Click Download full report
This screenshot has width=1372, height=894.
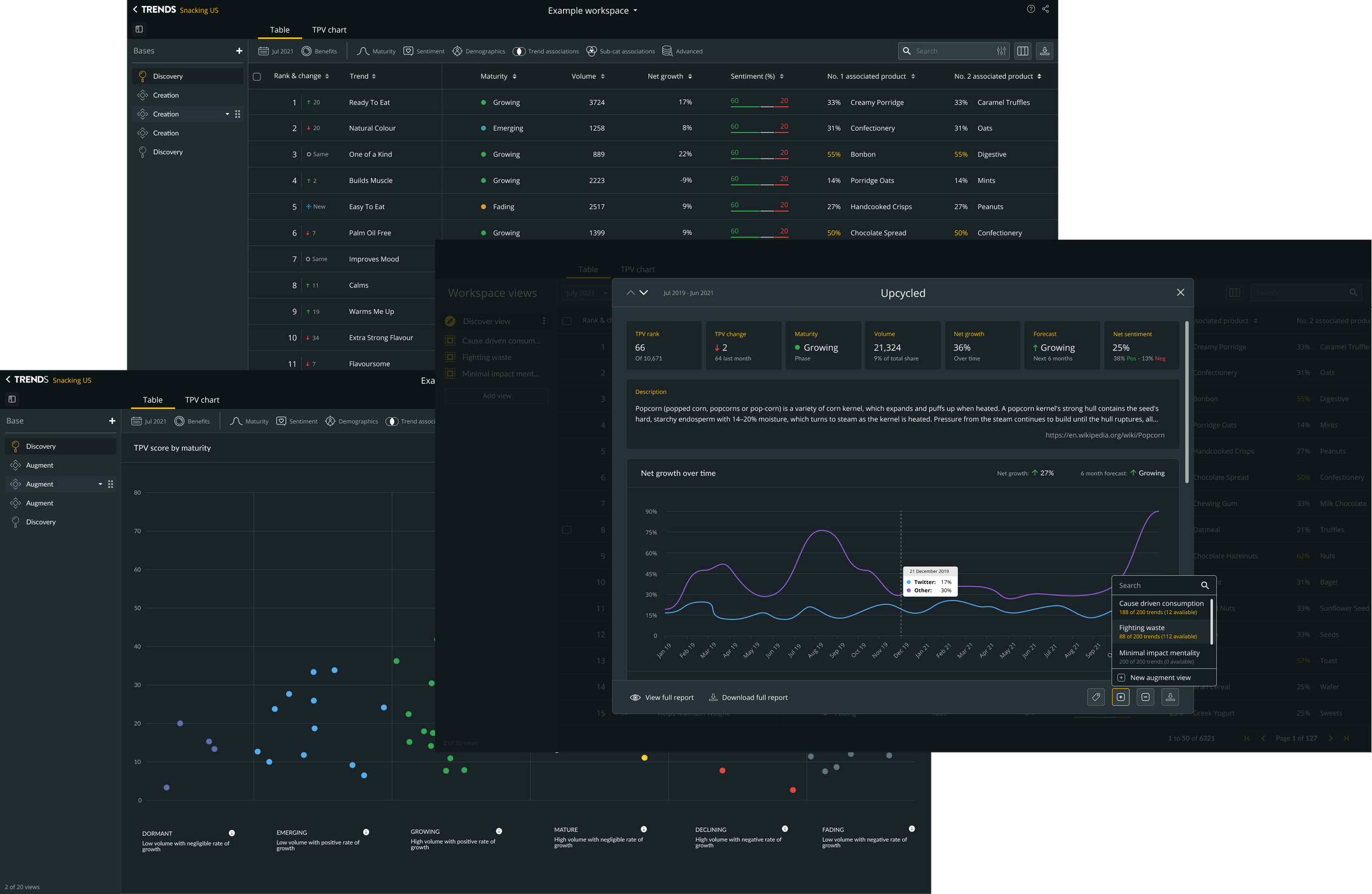coord(748,698)
